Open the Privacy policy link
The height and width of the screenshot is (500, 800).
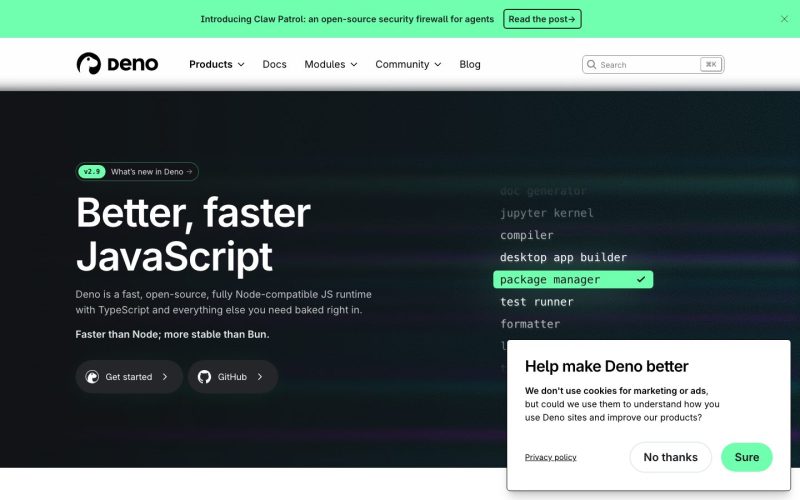(551, 457)
